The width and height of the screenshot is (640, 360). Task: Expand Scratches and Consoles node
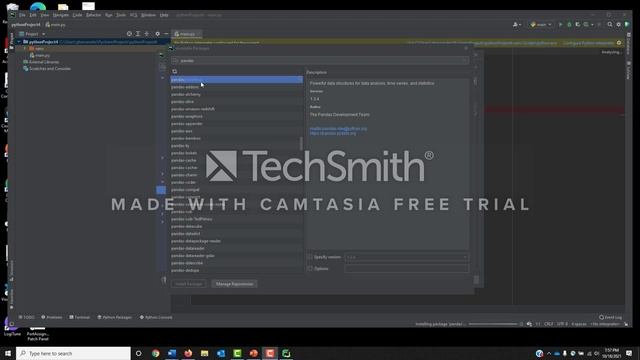pos(47,69)
